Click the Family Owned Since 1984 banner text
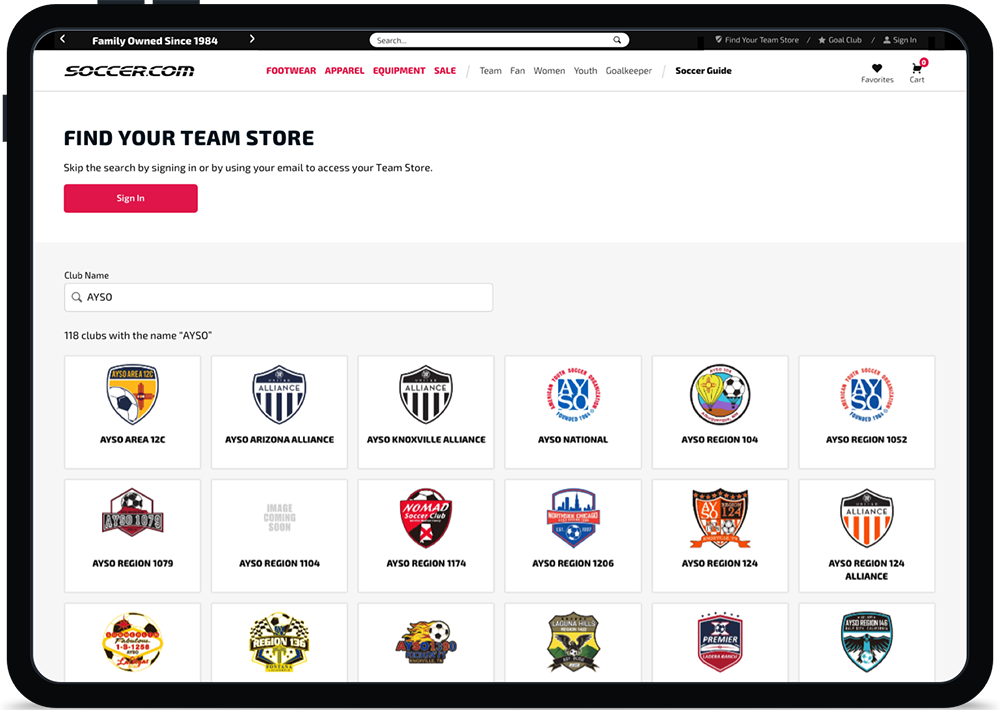 (155, 41)
